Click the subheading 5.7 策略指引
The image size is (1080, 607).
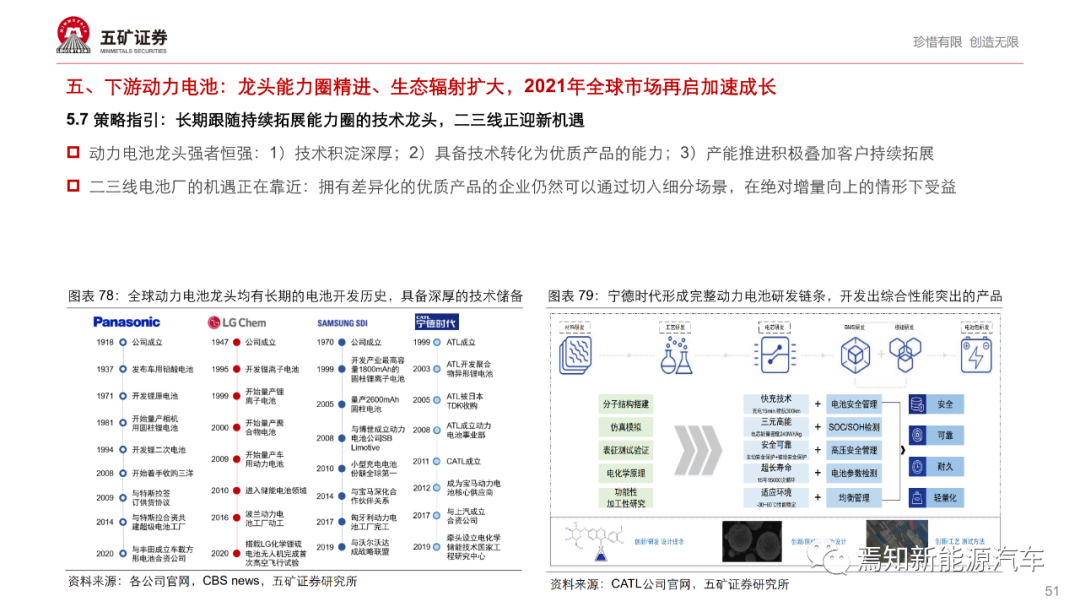[x=325, y=121]
